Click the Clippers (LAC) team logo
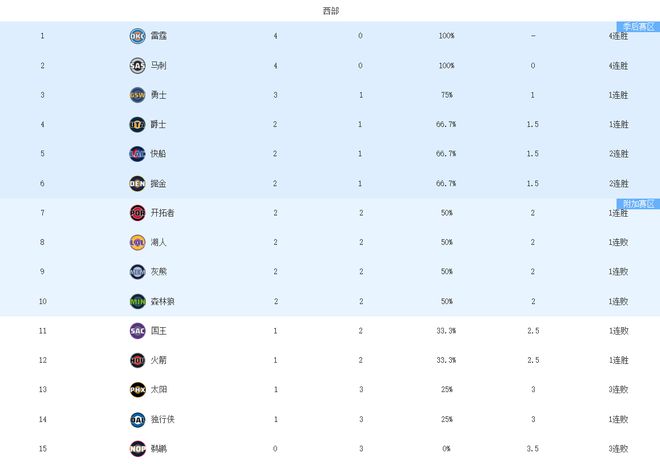Image resolution: width=660 pixels, height=466 pixels. coord(137,154)
